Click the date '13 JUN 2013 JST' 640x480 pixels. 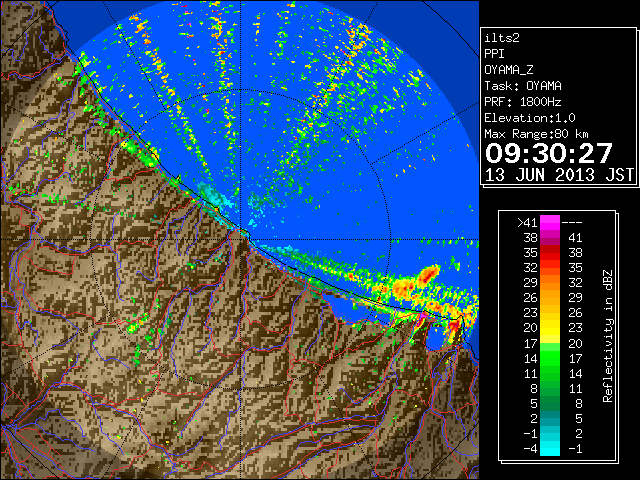[559, 175]
